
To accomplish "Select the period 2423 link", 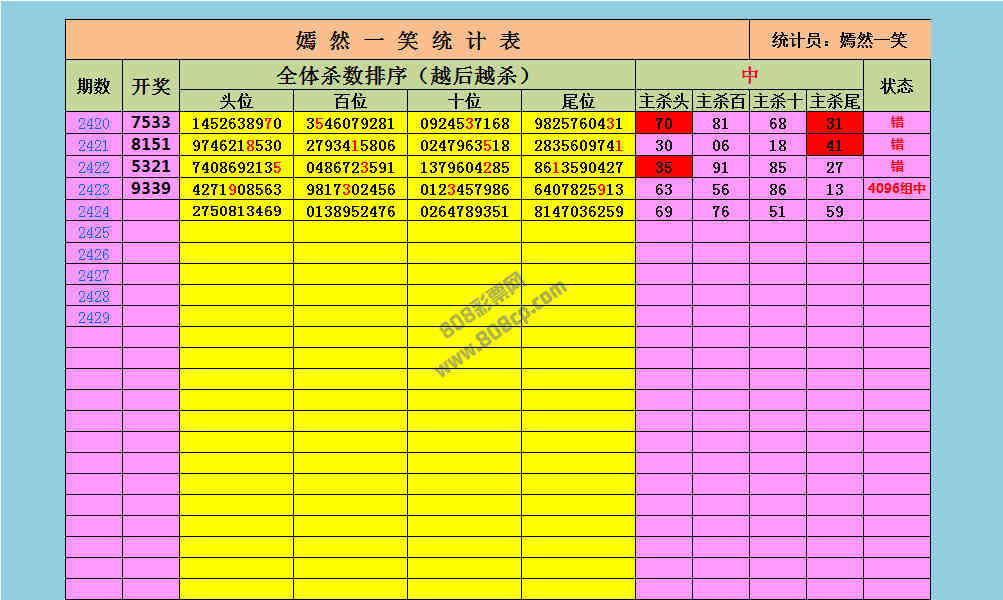I will coord(93,189).
